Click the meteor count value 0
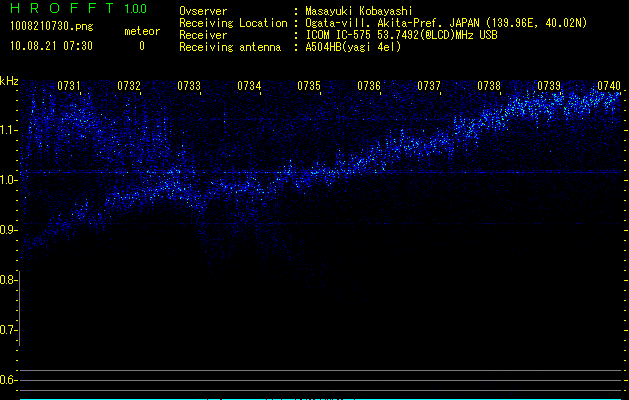Viewport: 629px width, 400px height. click(x=142, y=46)
